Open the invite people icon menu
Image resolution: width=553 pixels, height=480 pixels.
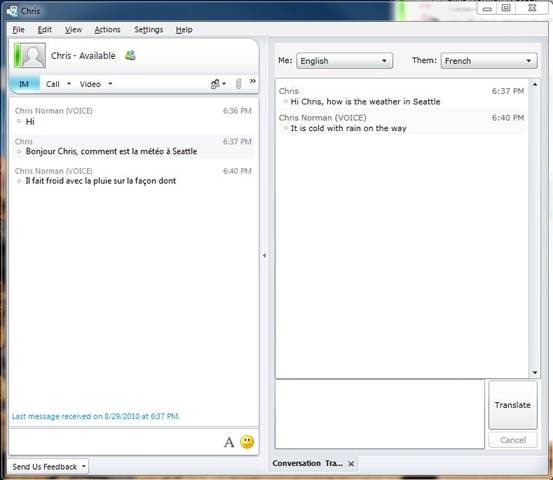click(x=218, y=84)
